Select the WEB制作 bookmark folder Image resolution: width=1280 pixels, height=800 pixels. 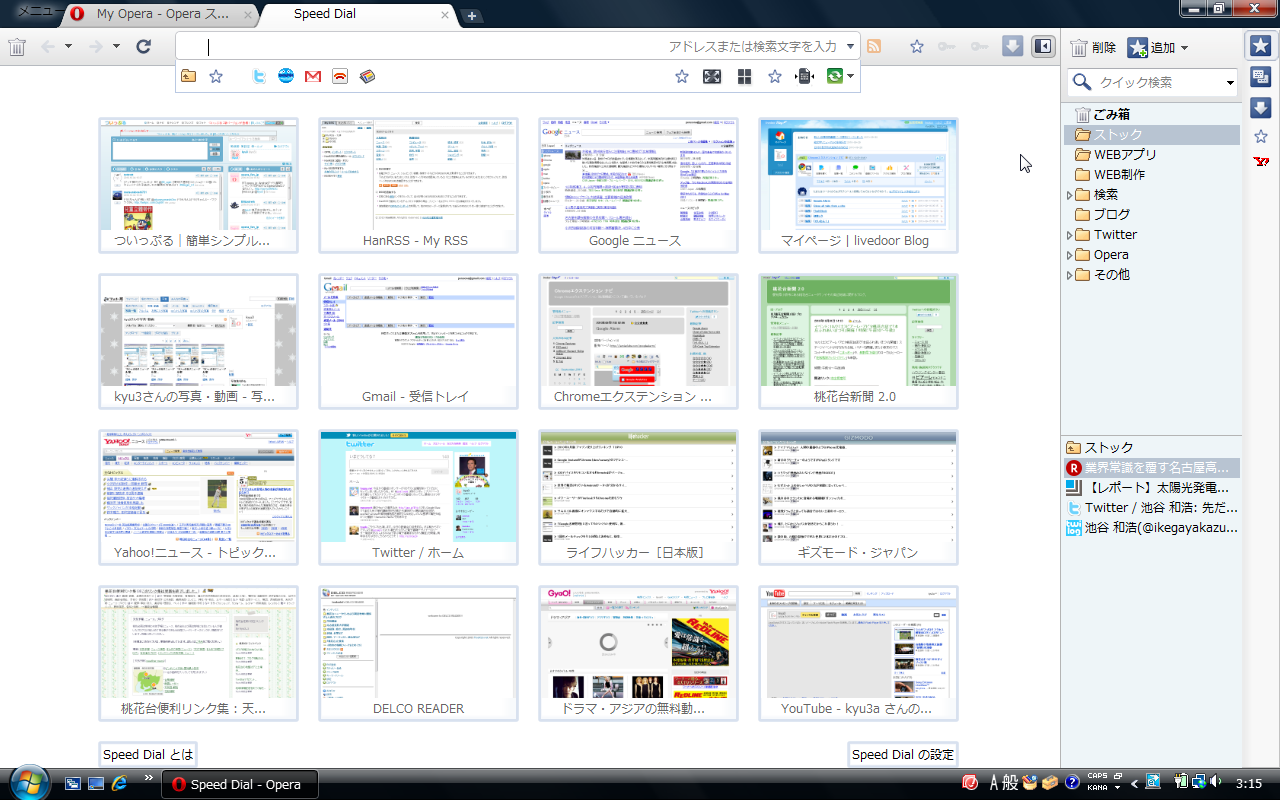(x=1110, y=175)
